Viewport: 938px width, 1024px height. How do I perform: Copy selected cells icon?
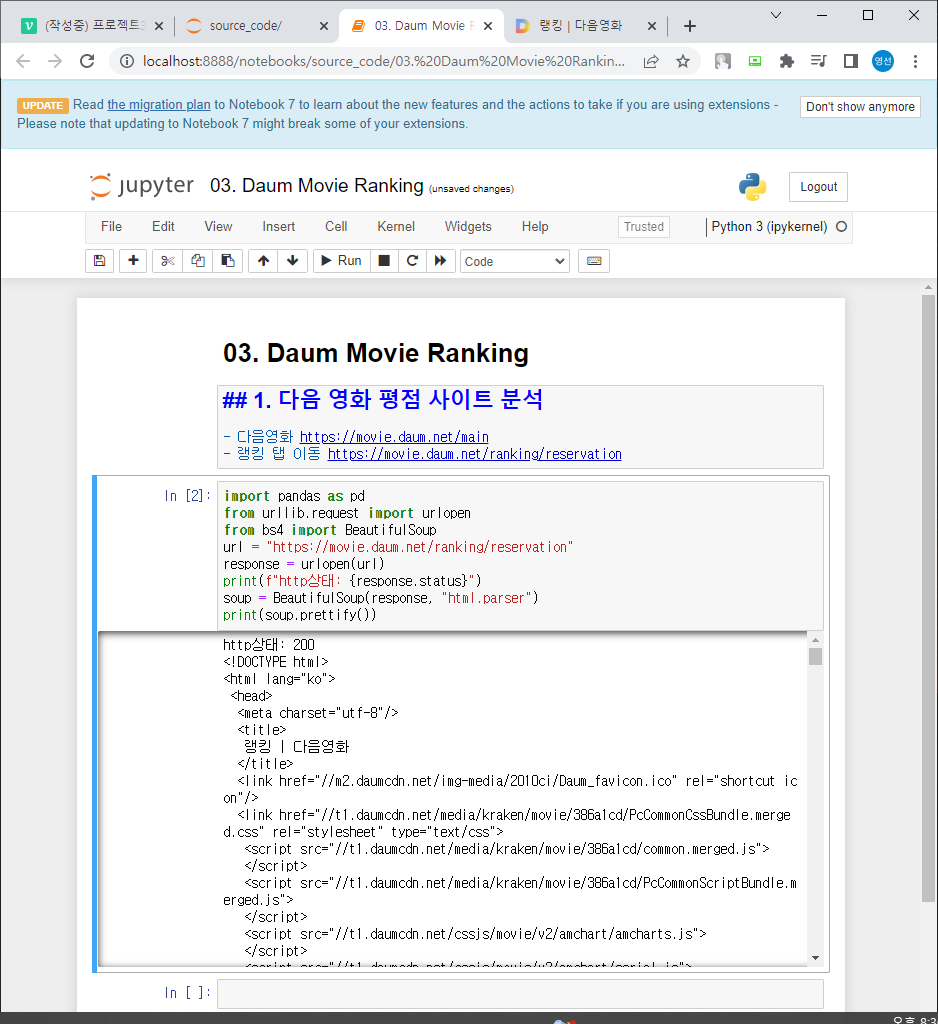(198, 261)
